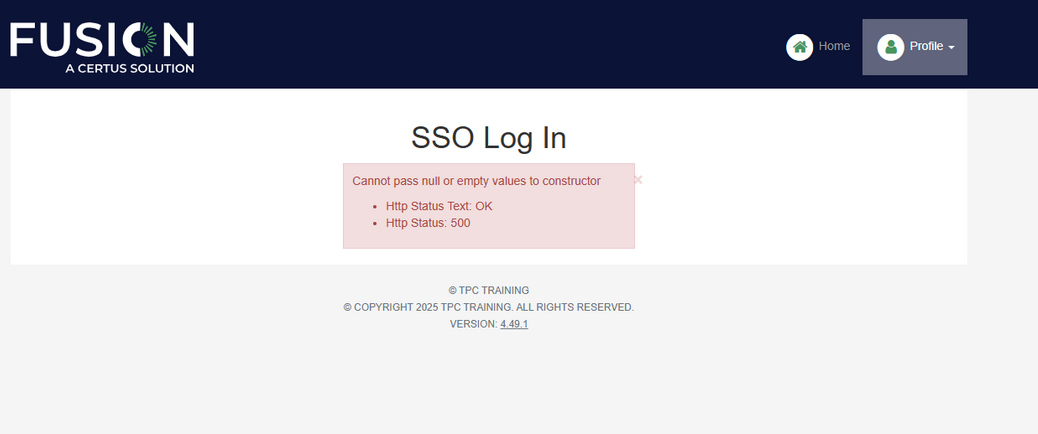Click the FUSION wordmark logo
The height and width of the screenshot is (434, 1038).
tap(102, 41)
